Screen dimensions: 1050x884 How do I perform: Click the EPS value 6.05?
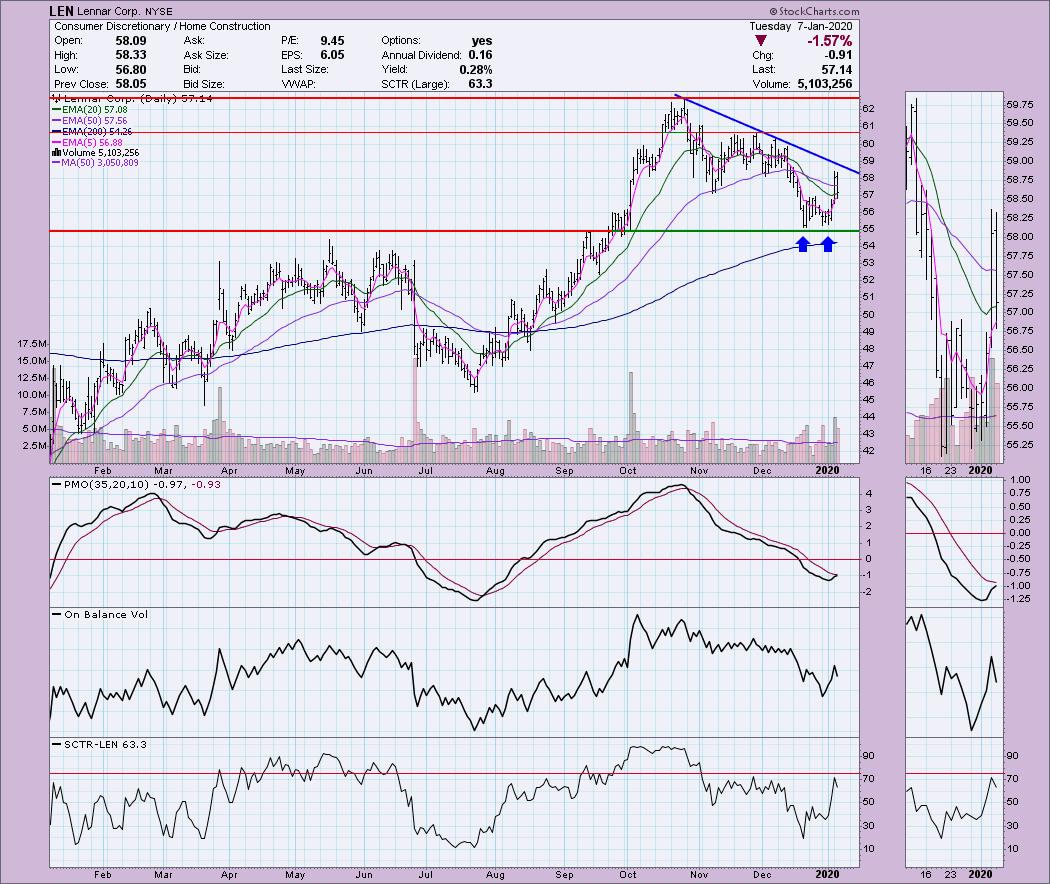click(x=332, y=55)
